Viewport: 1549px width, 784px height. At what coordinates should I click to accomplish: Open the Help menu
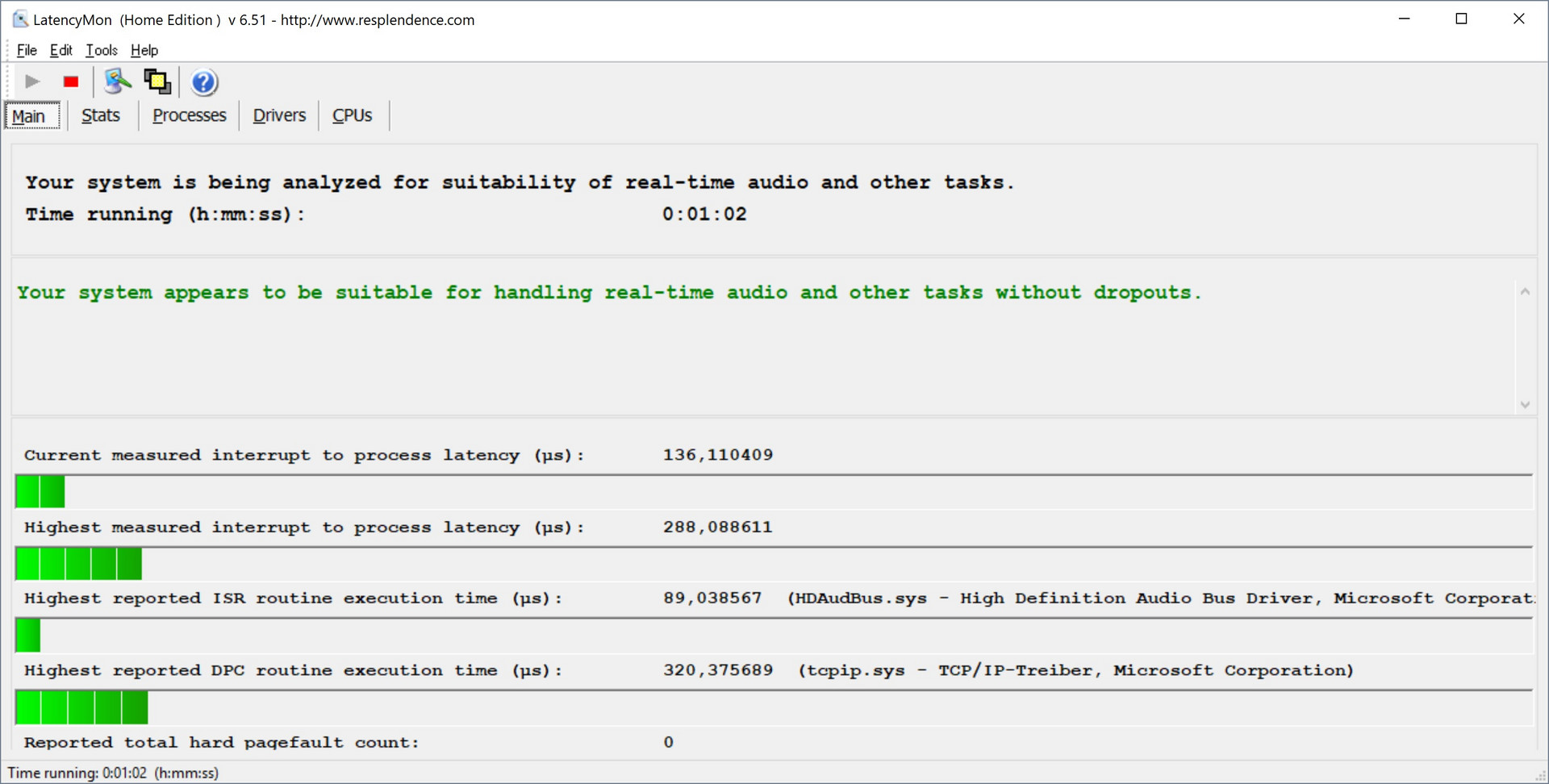[144, 50]
